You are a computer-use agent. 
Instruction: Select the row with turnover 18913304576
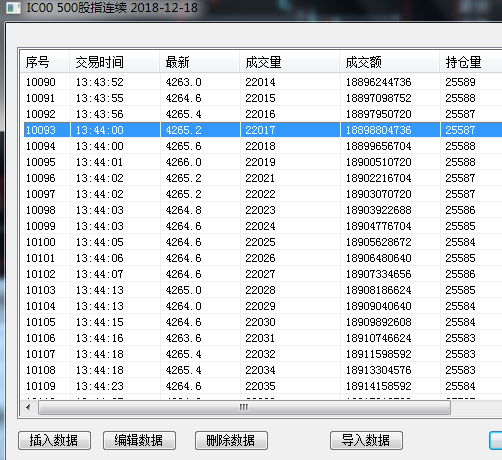click(x=261, y=370)
